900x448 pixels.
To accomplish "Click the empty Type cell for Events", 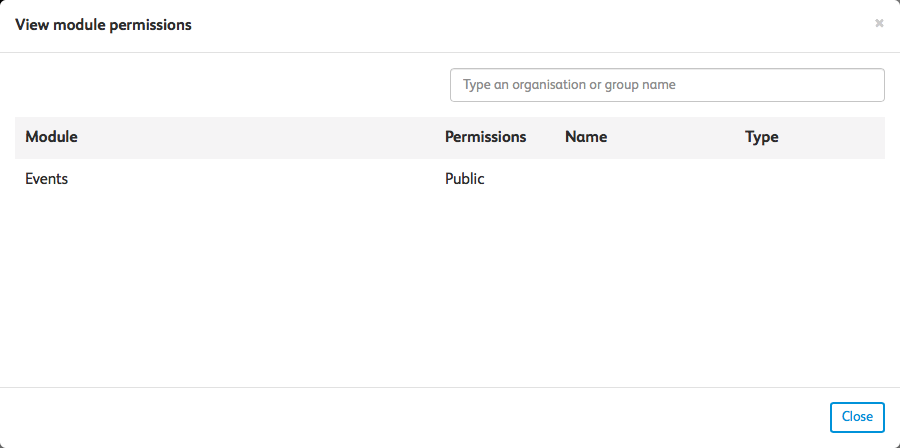I will [x=800, y=179].
